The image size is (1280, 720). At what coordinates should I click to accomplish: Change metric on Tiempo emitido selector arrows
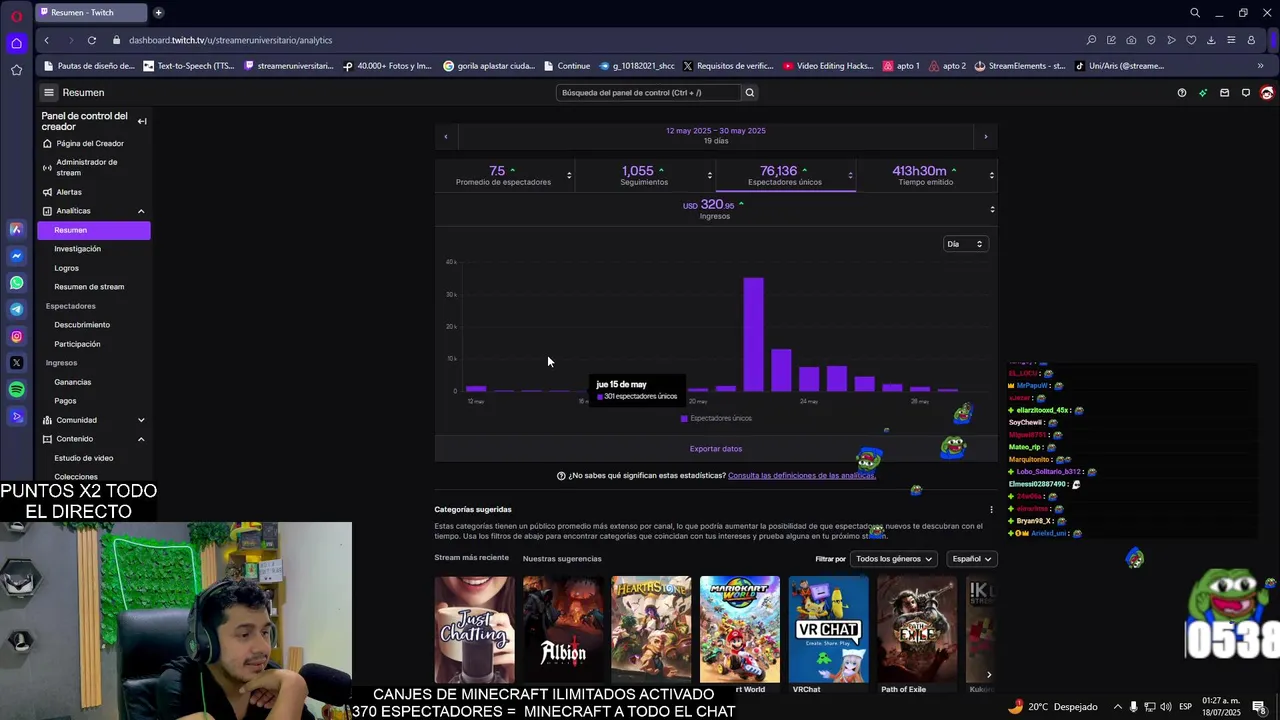click(x=991, y=176)
